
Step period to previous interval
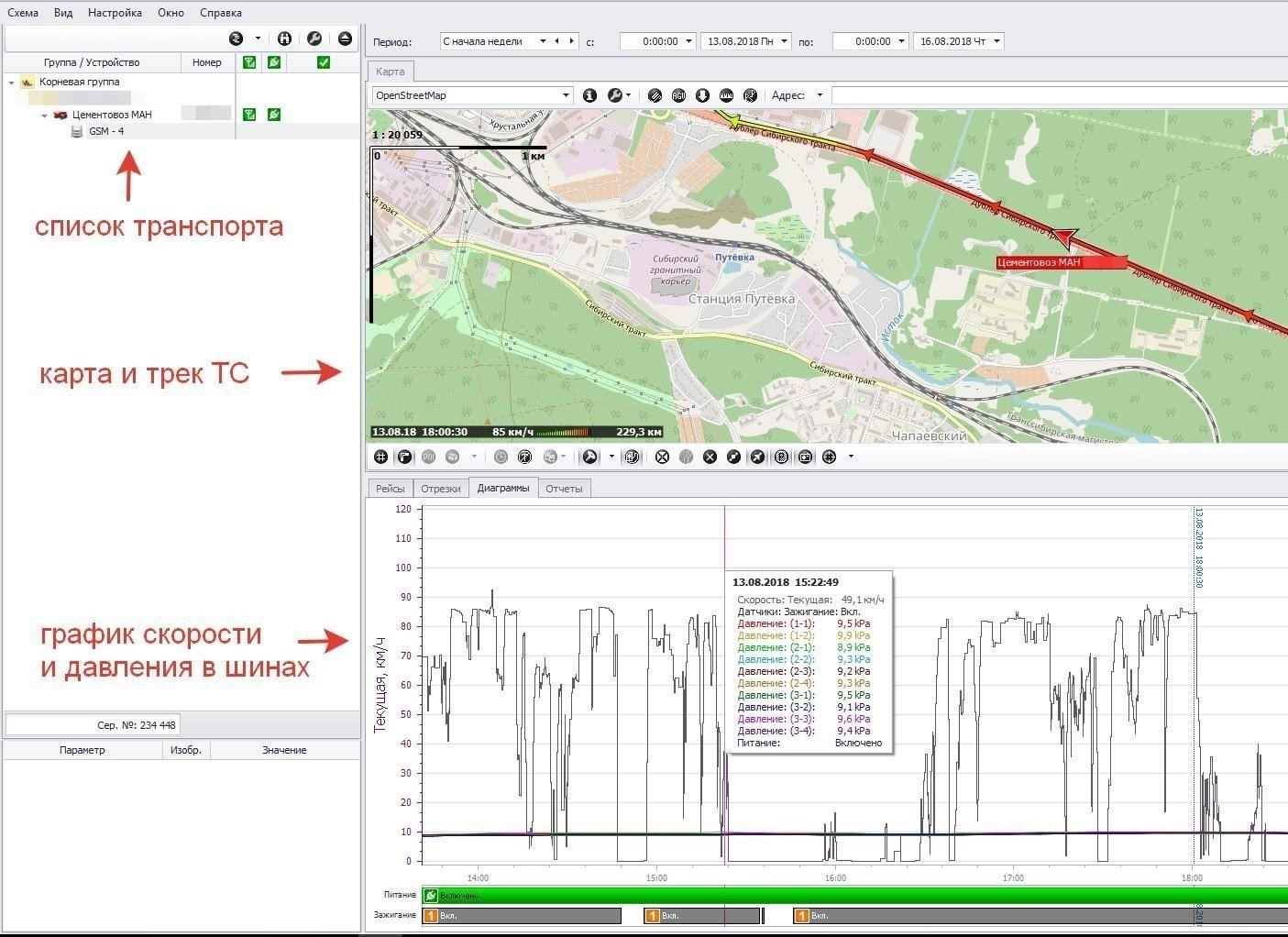(556, 41)
